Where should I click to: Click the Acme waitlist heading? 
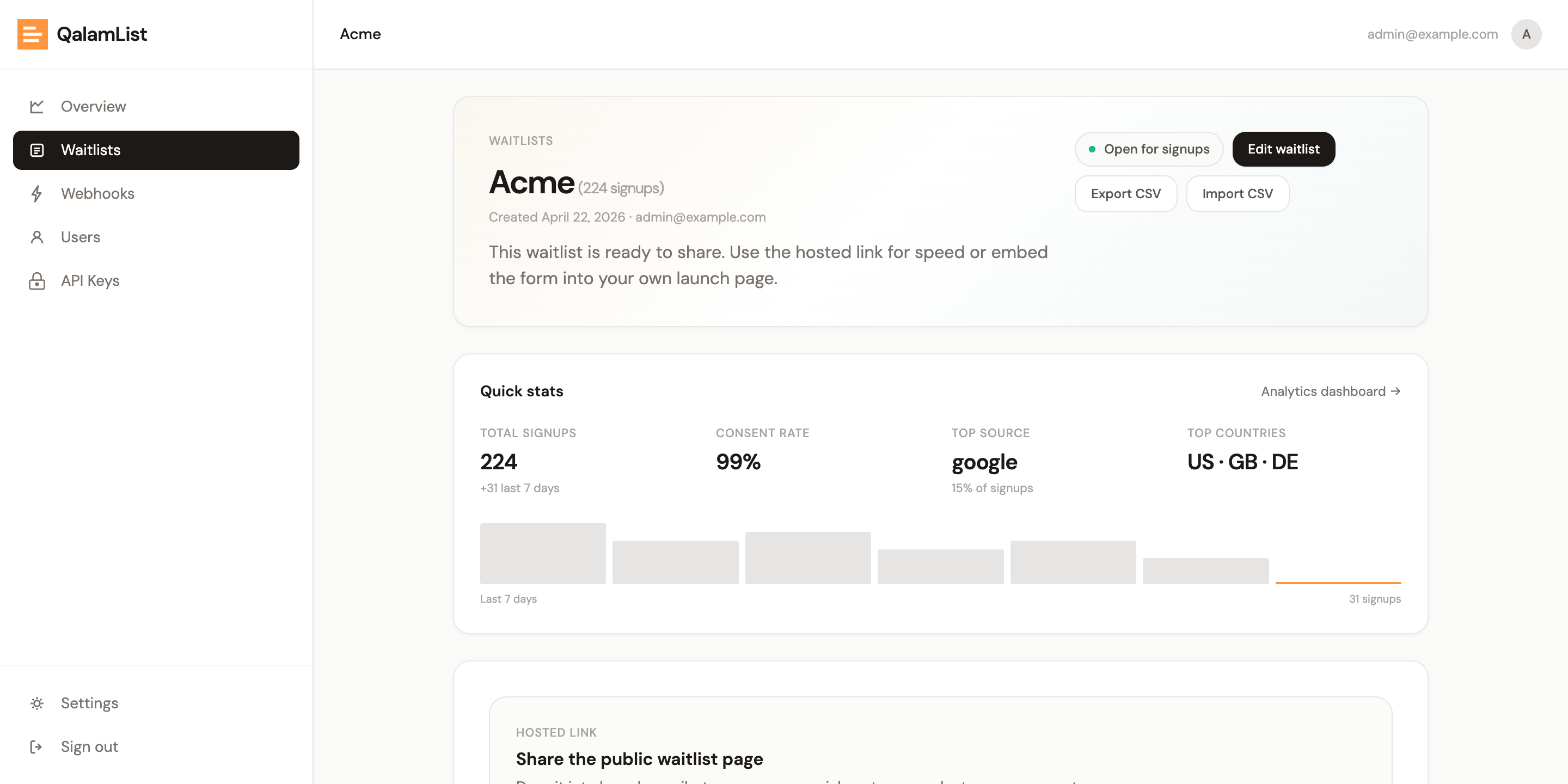click(531, 182)
